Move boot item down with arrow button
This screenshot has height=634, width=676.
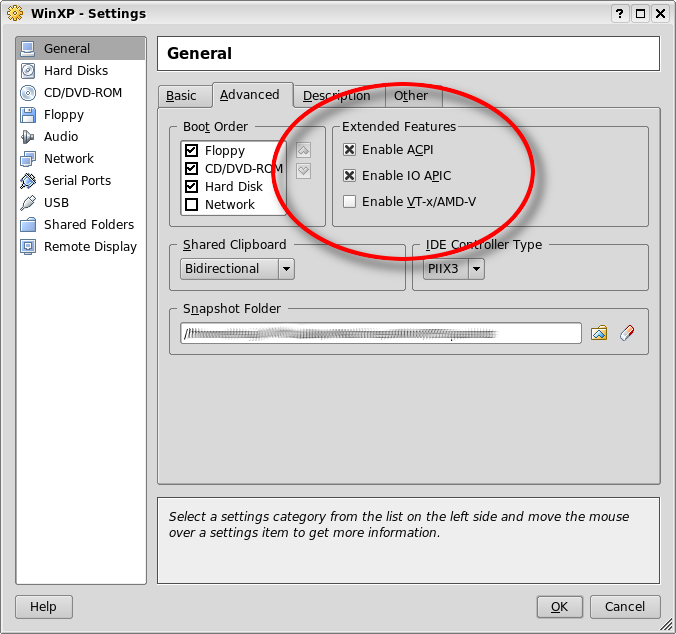point(304,171)
